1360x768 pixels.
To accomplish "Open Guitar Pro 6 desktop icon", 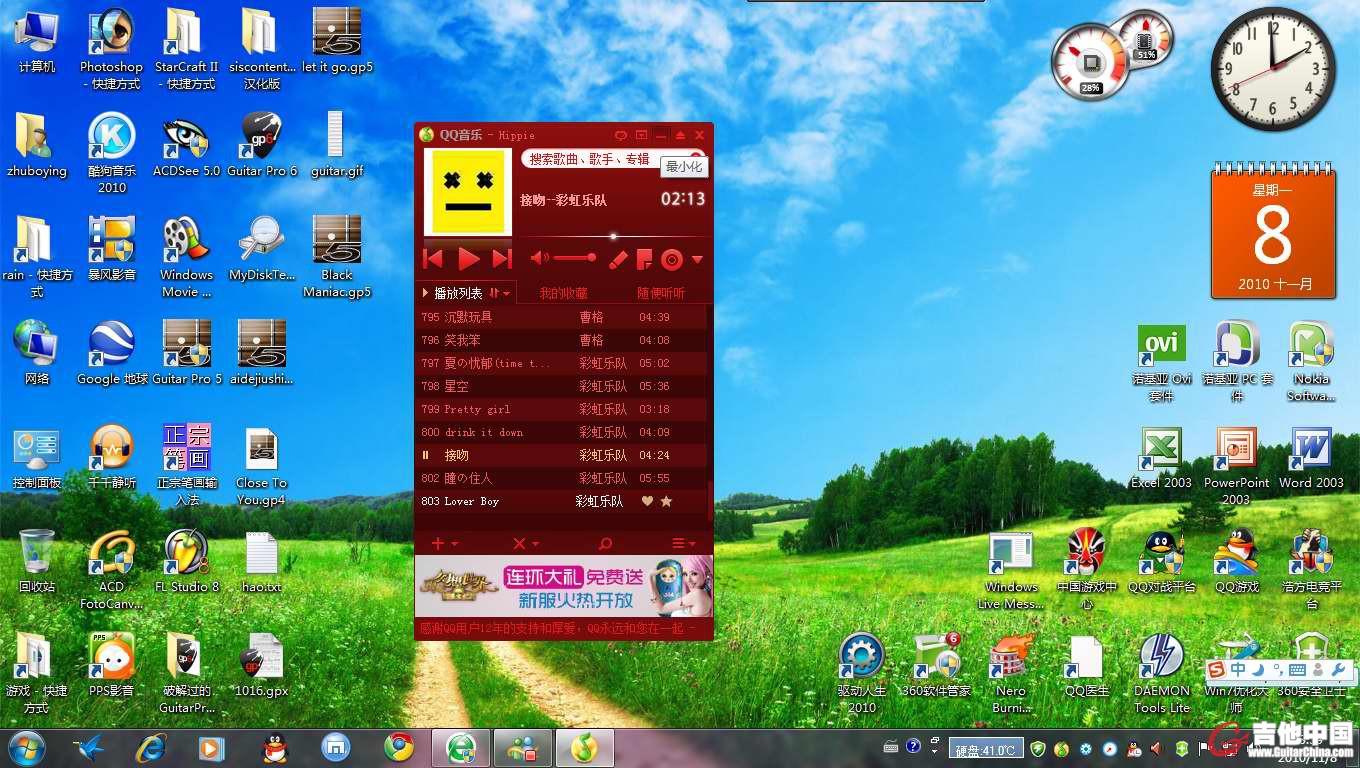I will (262, 146).
